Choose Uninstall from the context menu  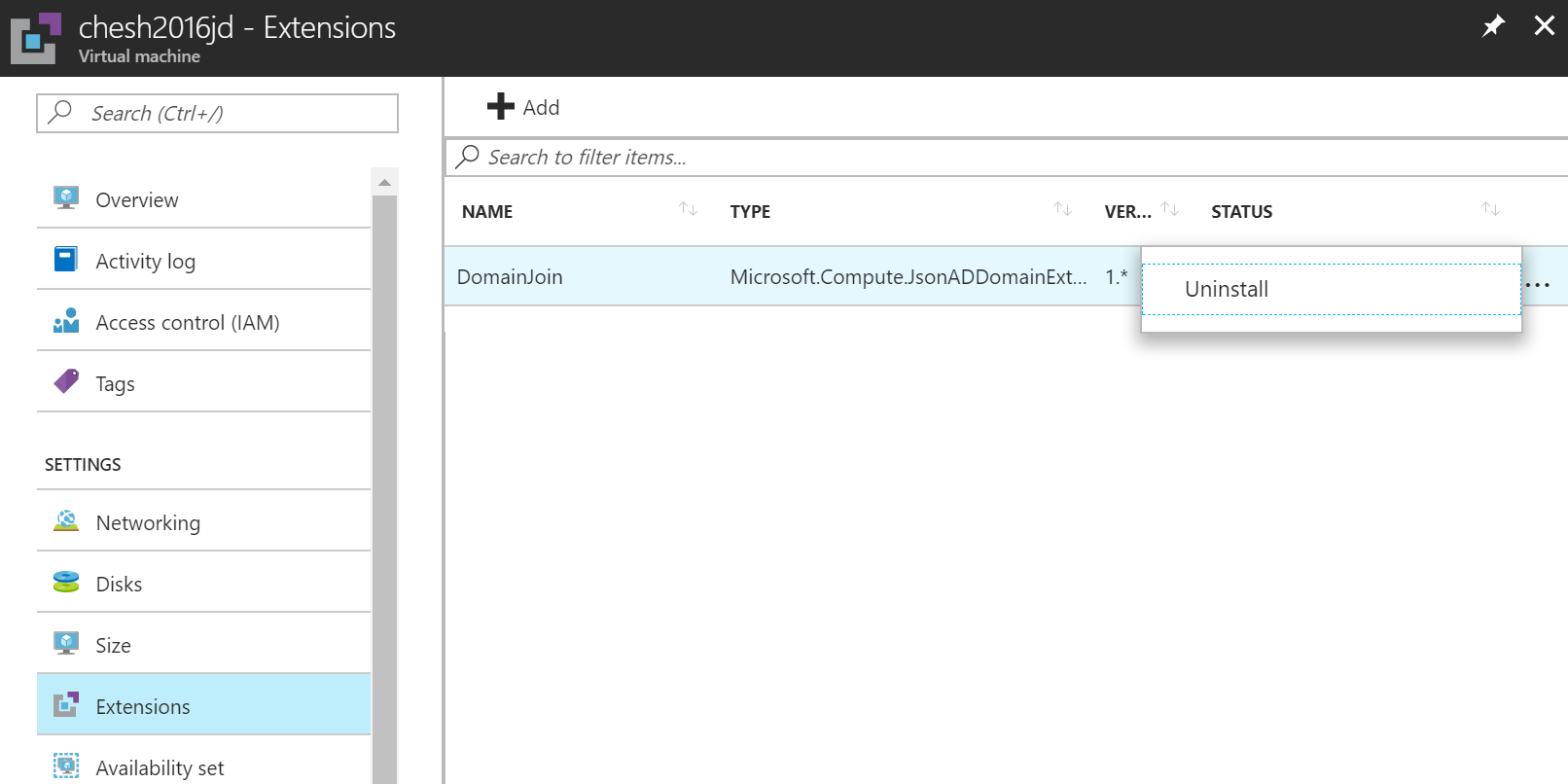point(1227,290)
